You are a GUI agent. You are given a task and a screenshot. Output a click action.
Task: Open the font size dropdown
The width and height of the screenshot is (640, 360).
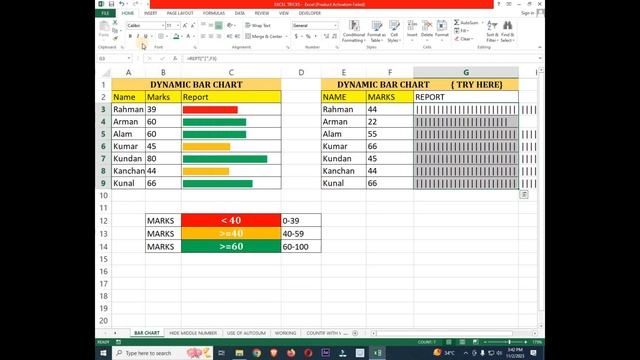[178, 25]
